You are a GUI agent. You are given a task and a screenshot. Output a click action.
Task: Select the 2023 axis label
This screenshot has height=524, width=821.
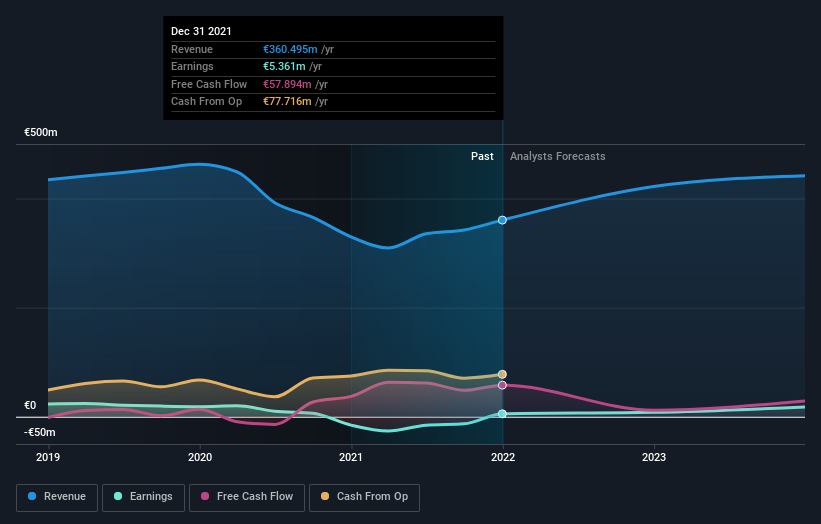[654, 457]
